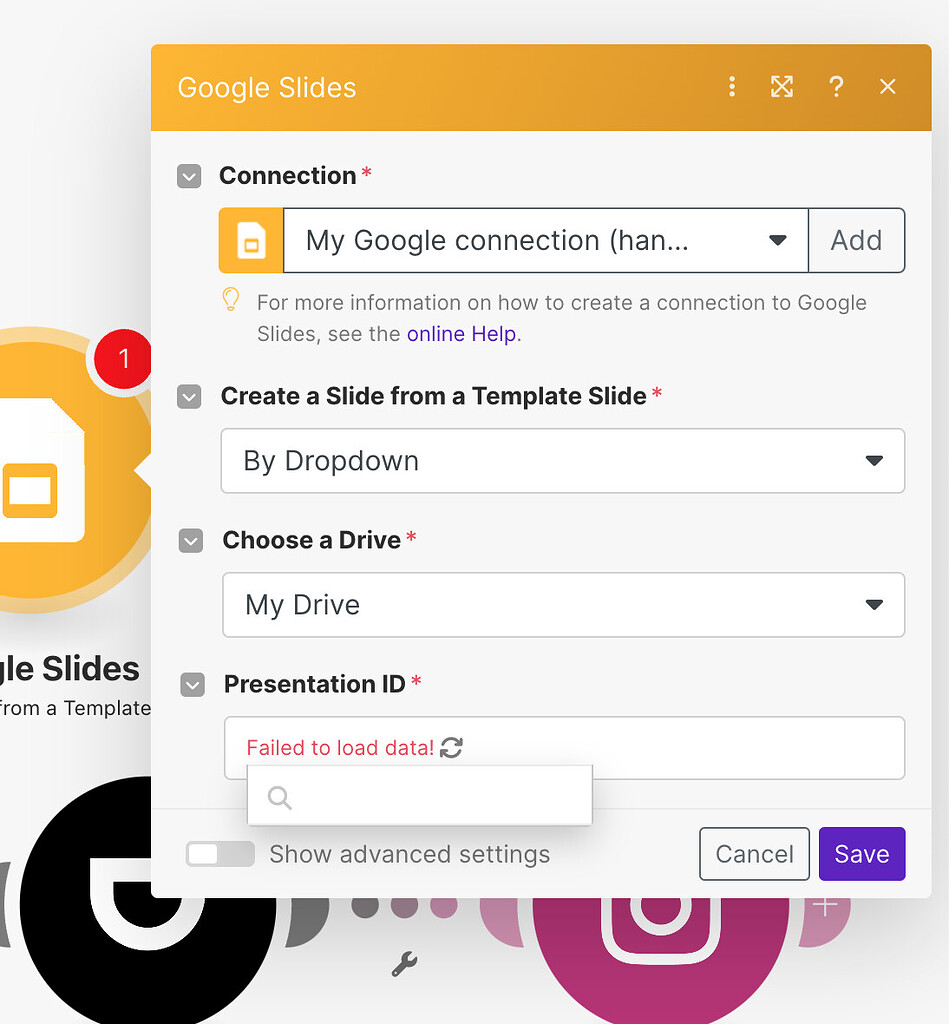Click the lightbulb tip icon
This screenshot has width=949, height=1024.
point(229,299)
